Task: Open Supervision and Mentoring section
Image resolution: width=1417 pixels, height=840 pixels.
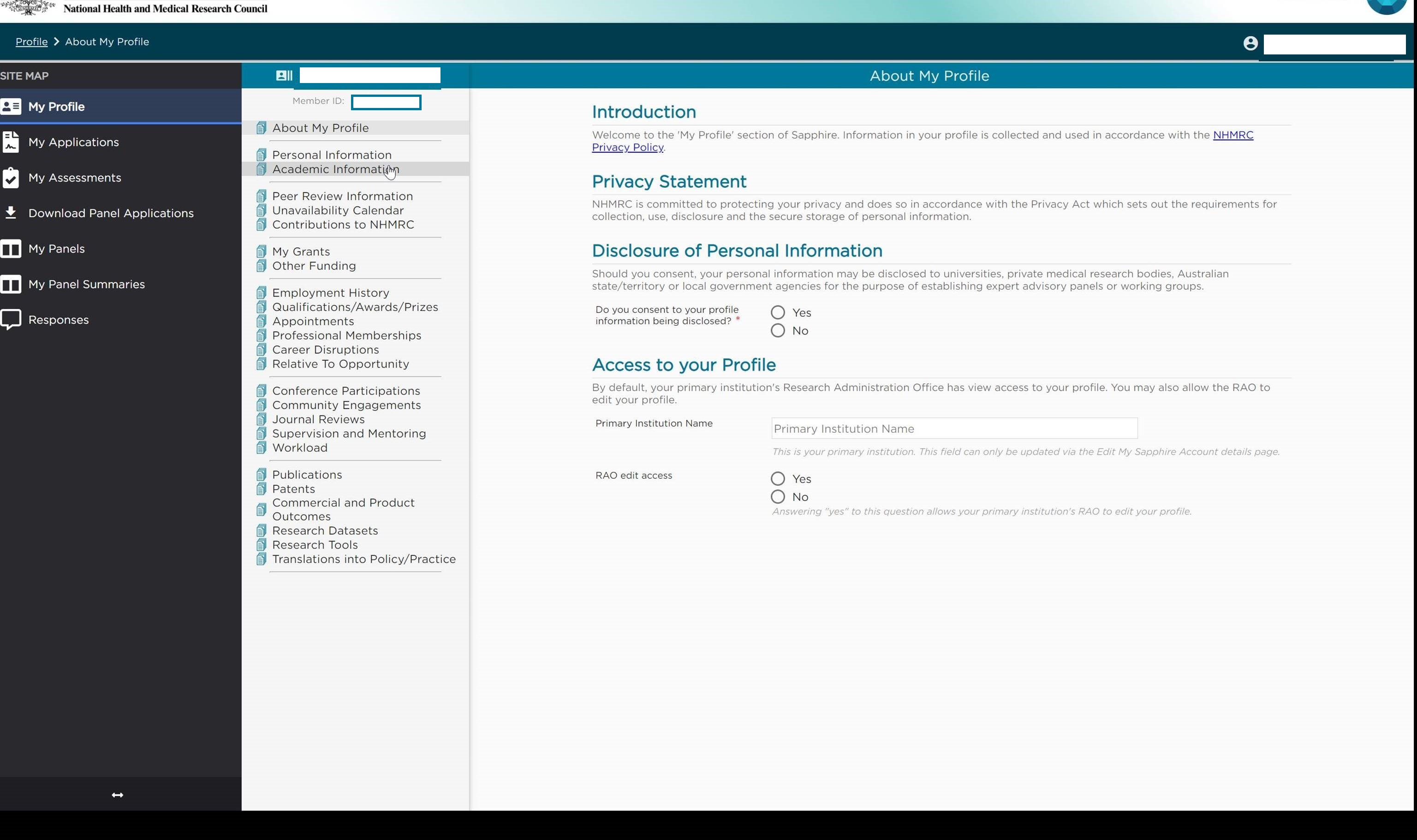Action: pos(349,434)
